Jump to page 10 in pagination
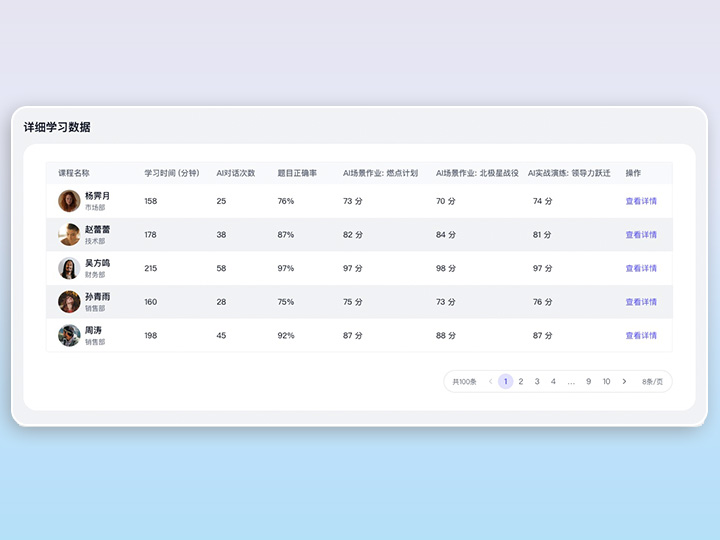720x540 pixels. point(606,381)
